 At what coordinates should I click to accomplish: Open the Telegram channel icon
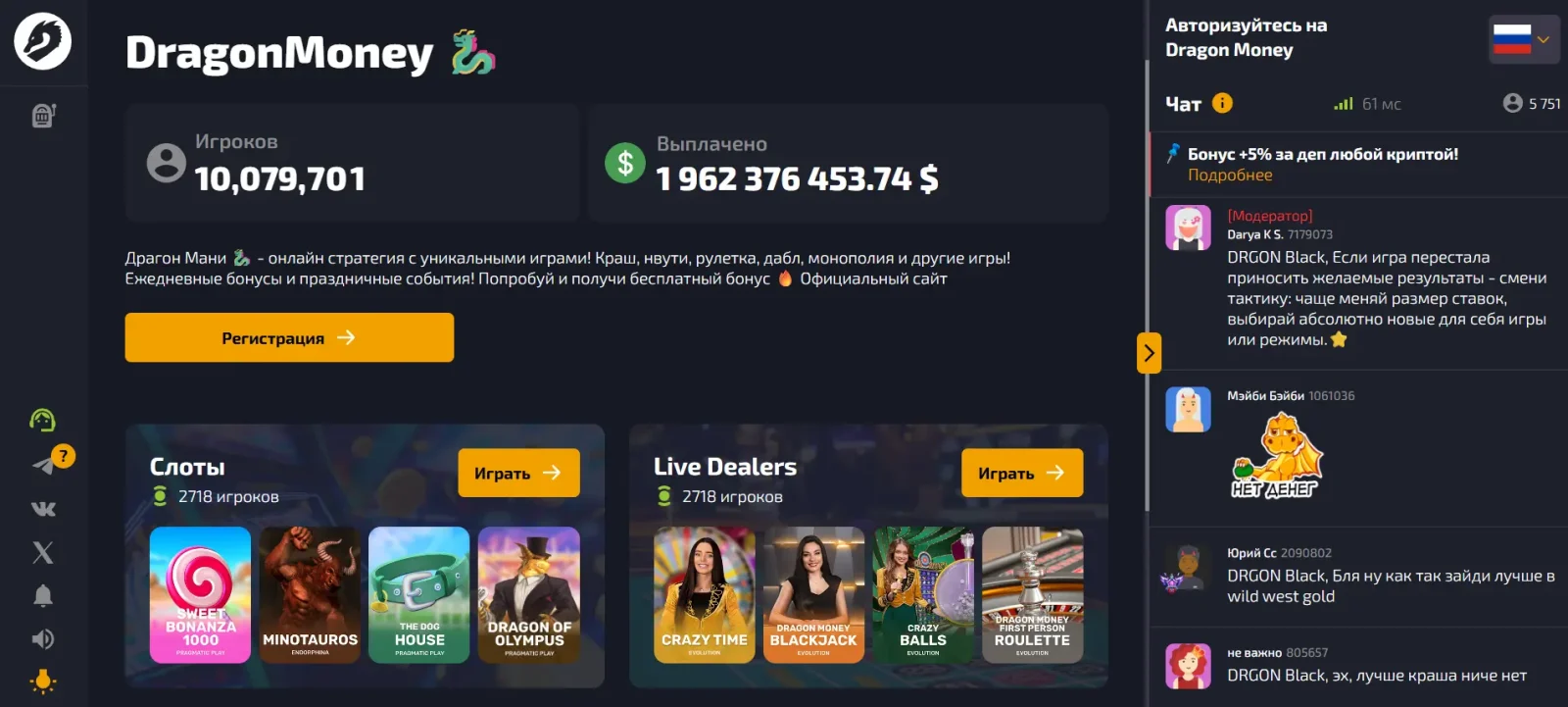[43, 465]
